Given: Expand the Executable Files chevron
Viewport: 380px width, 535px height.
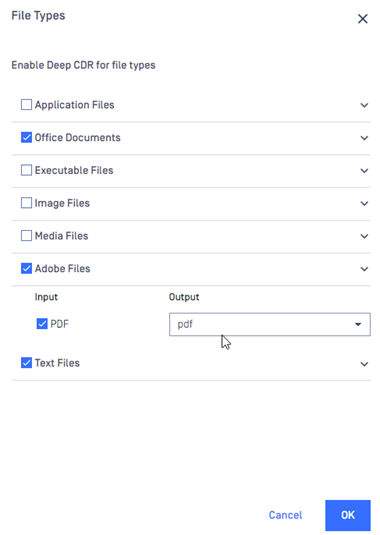Looking at the screenshot, I should click(364, 171).
